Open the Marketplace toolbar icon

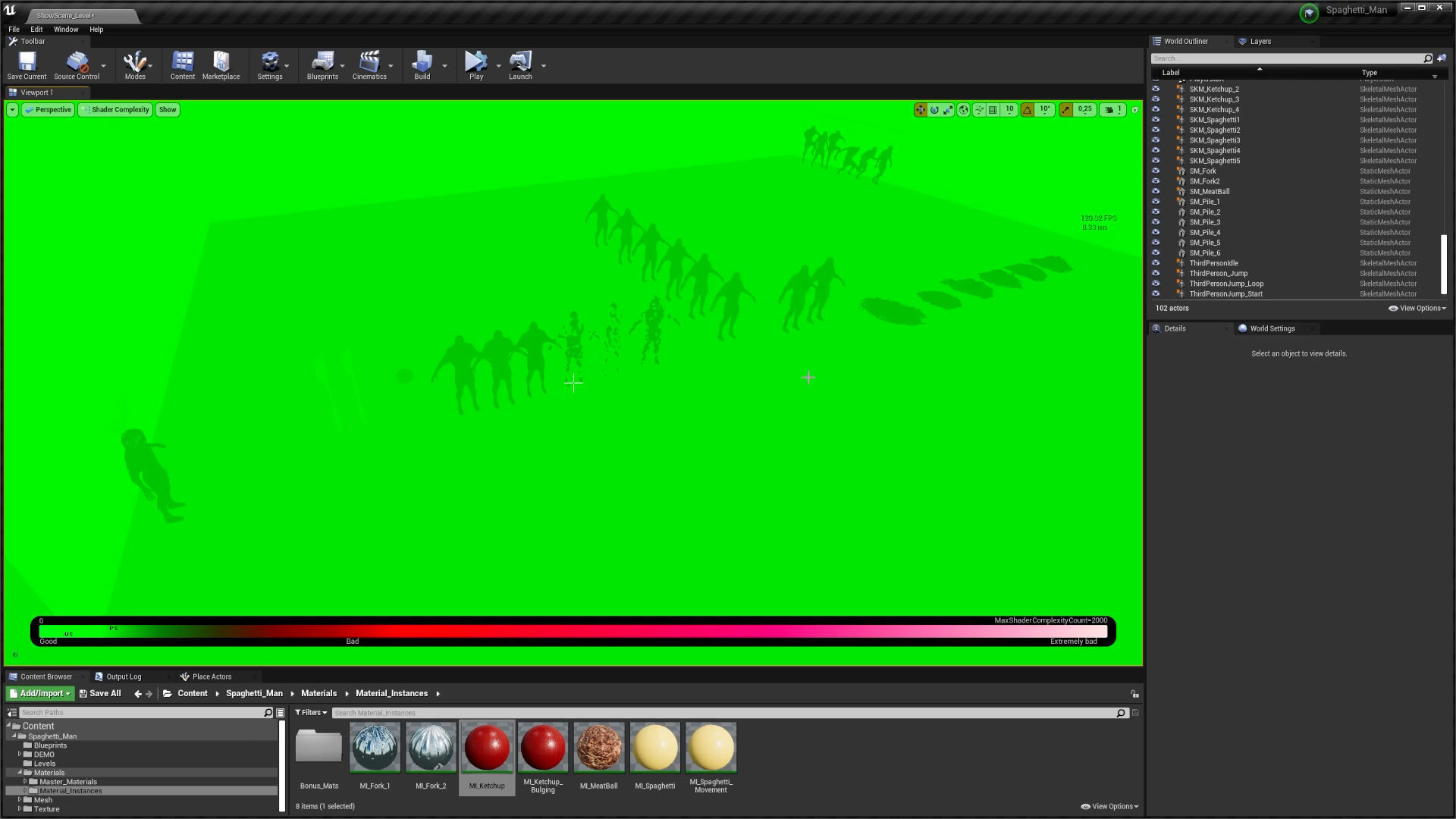(x=221, y=64)
